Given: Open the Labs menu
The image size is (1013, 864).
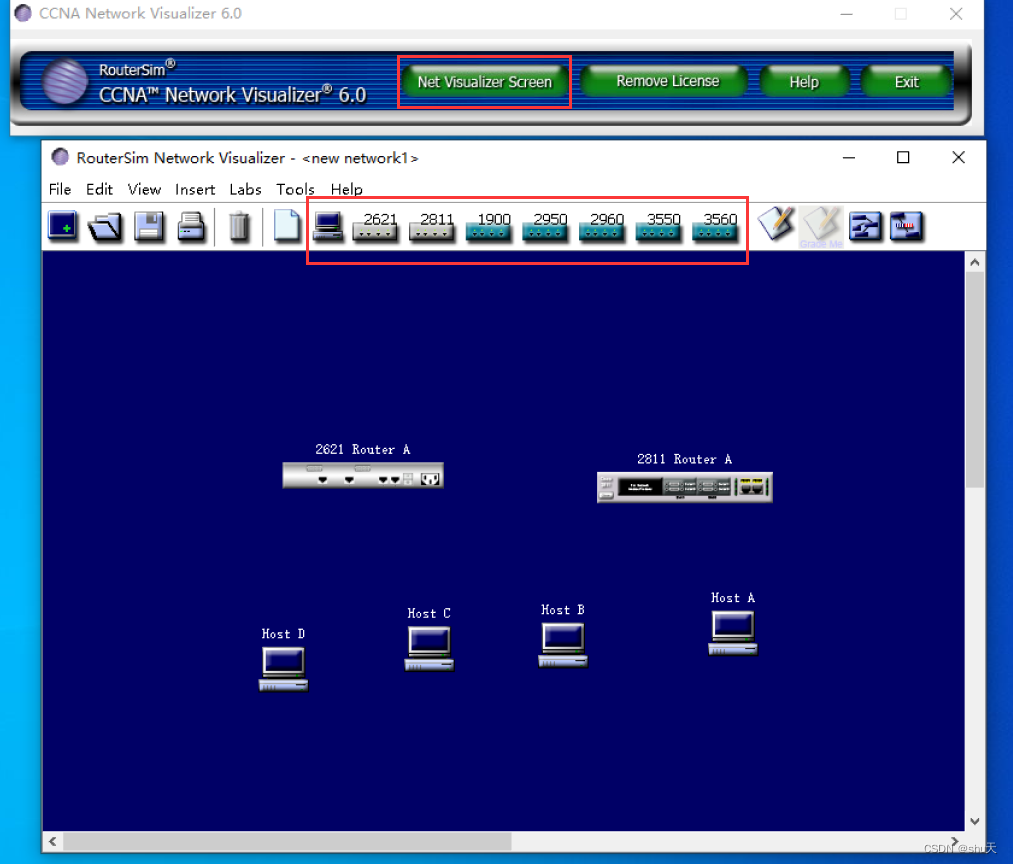Looking at the screenshot, I should [x=245, y=189].
